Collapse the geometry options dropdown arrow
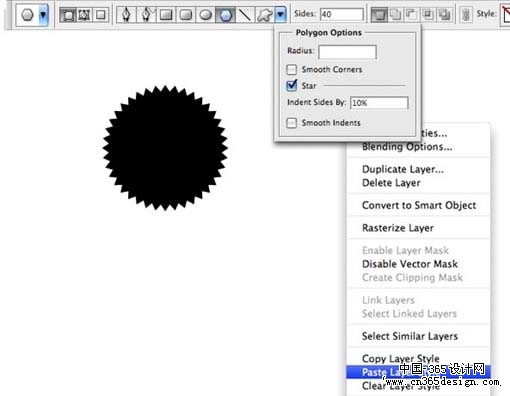The width and height of the screenshot is (510, 396). (280, 15)
